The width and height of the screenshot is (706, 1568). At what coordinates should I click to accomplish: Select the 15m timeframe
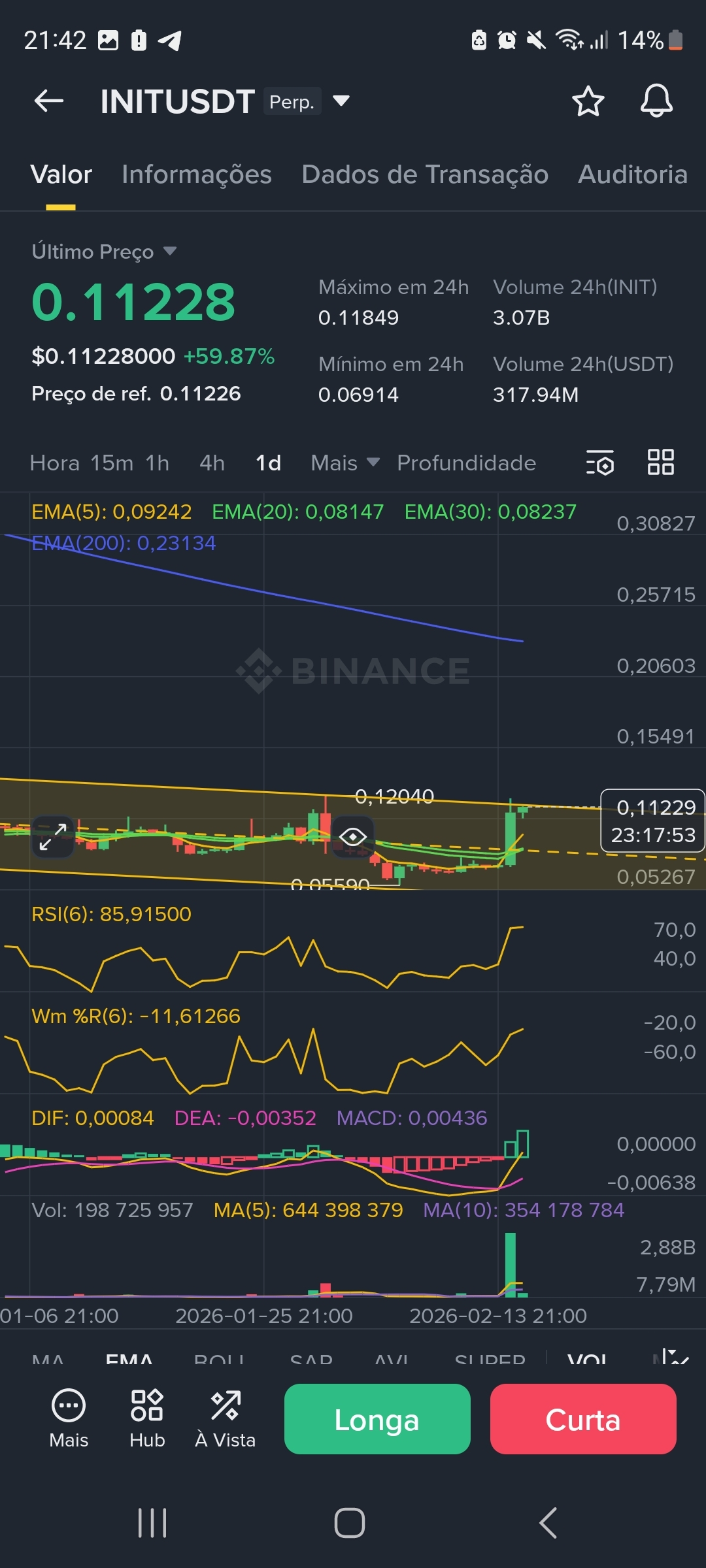coord(112,463)
